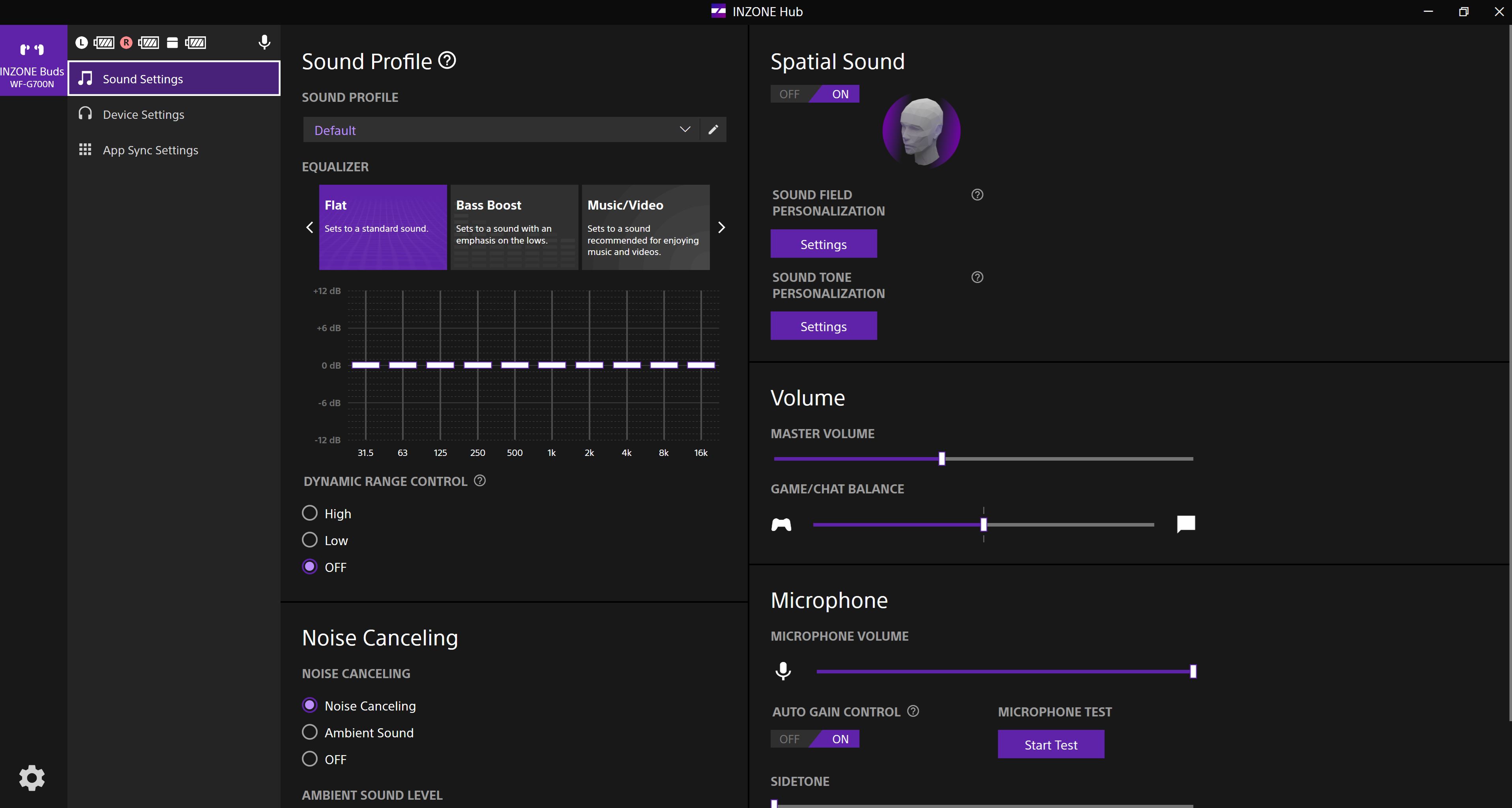The height and width of the screenshot is (808, 1512).
Task: Open Sound Tone Personalization Settings button
Action: pyautogui.click(x=823, y=326)
